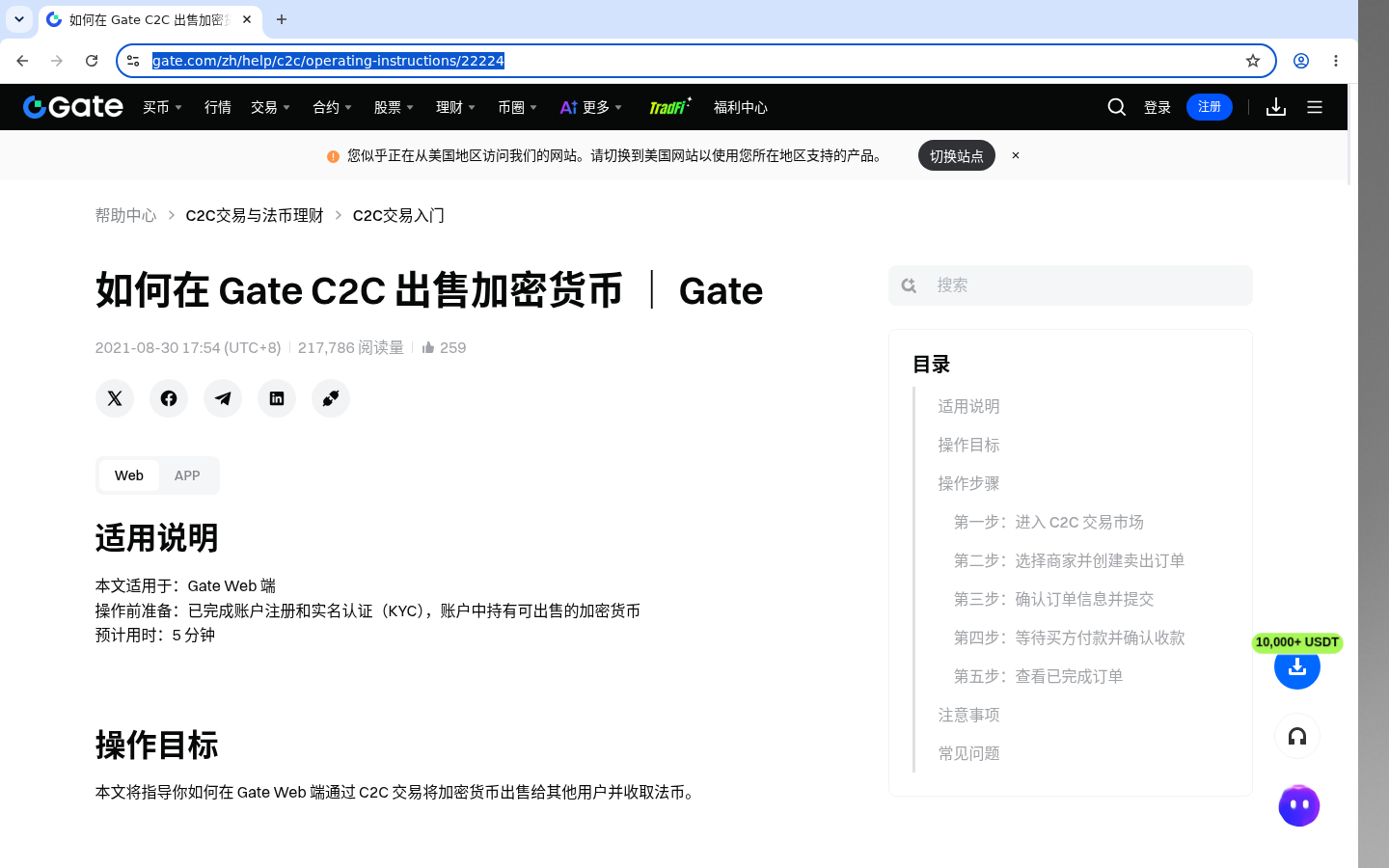Click the browser forward arrow
This screenshot has height=868, width=1389.
coord(57,61)
